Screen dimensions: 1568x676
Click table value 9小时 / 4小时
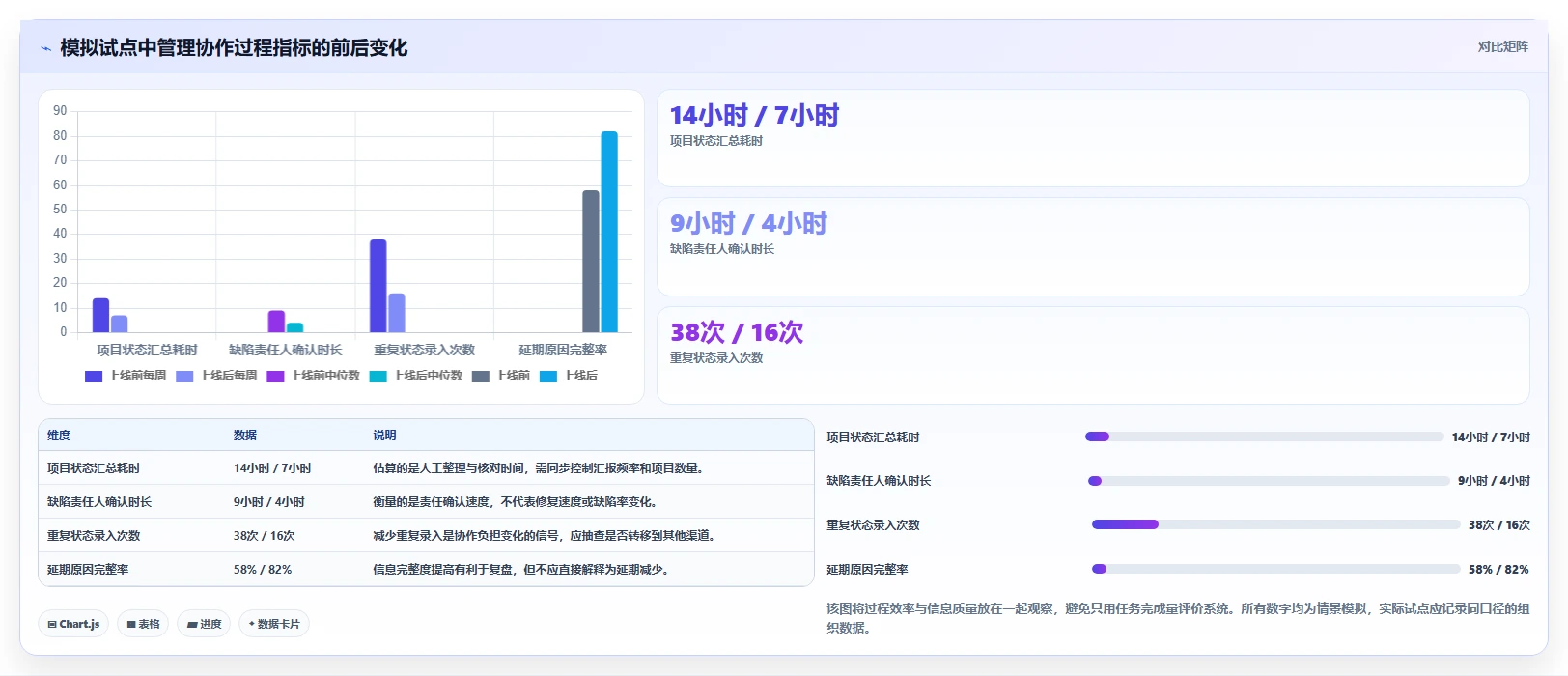click(269, 502)
